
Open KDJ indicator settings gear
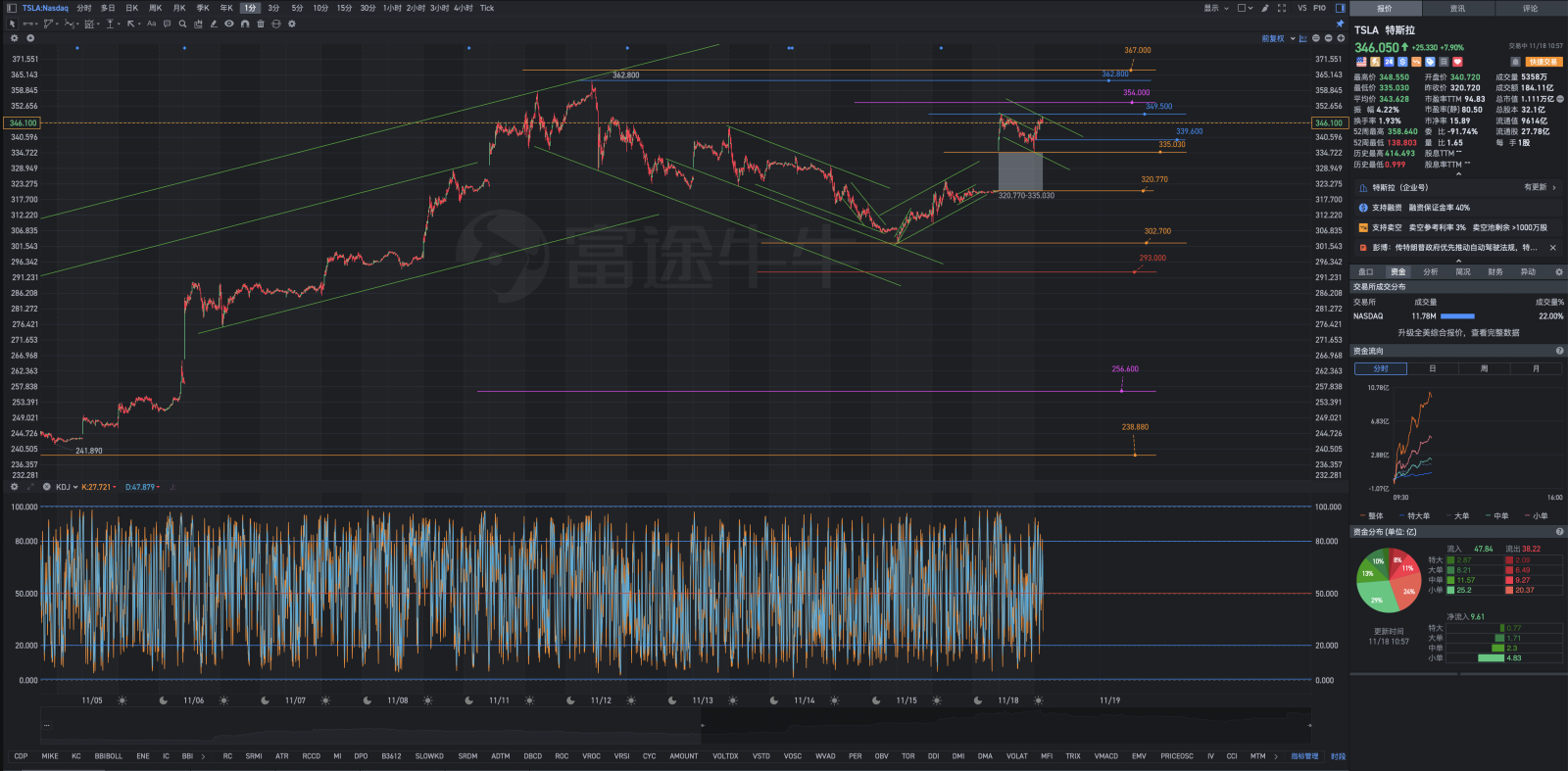click(x=14, y=487)
